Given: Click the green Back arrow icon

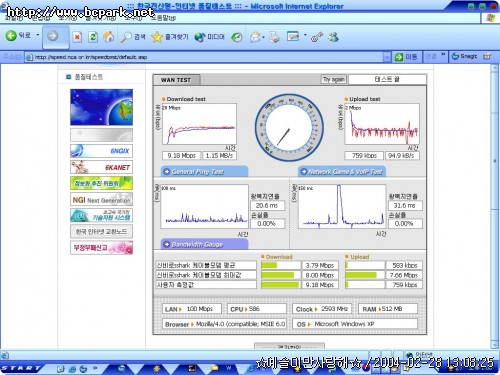Looking at the screenshot, I should point(11,36).
